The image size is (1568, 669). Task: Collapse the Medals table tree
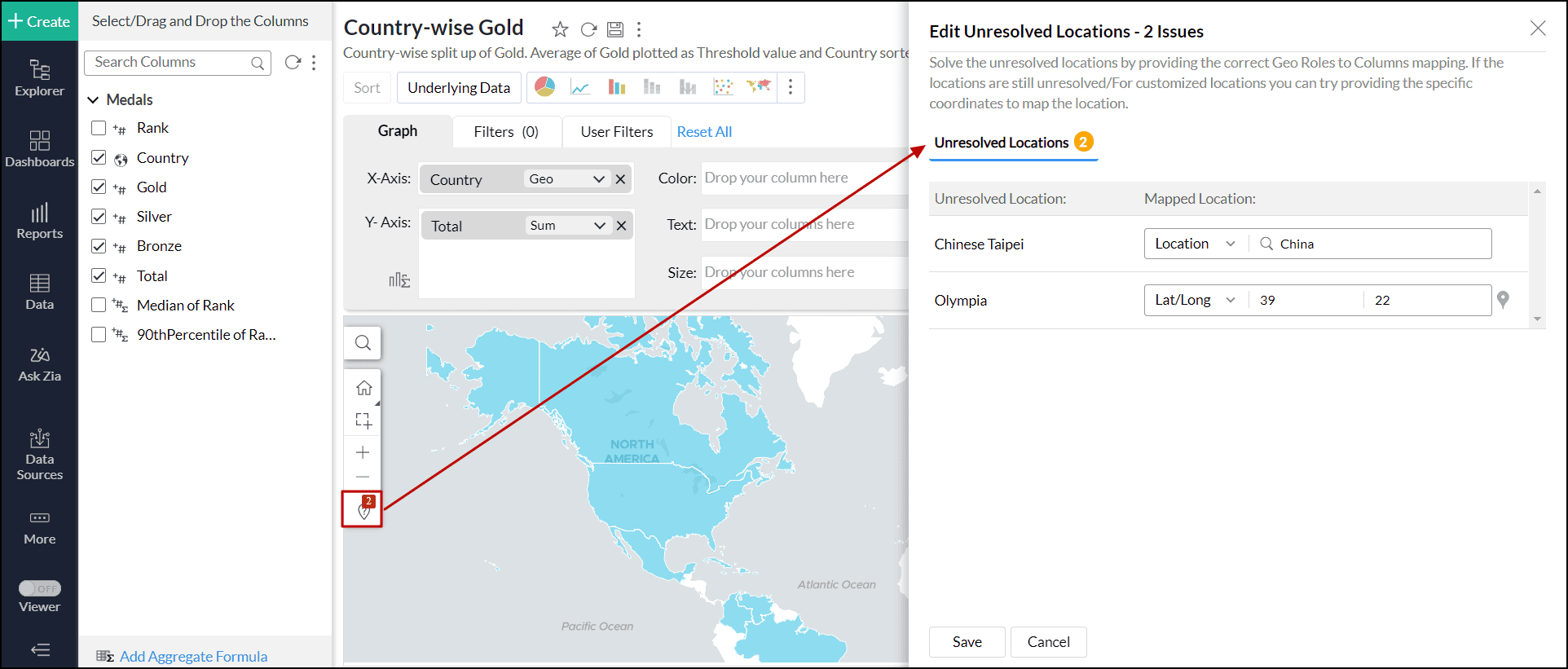(x=93, y=100)
